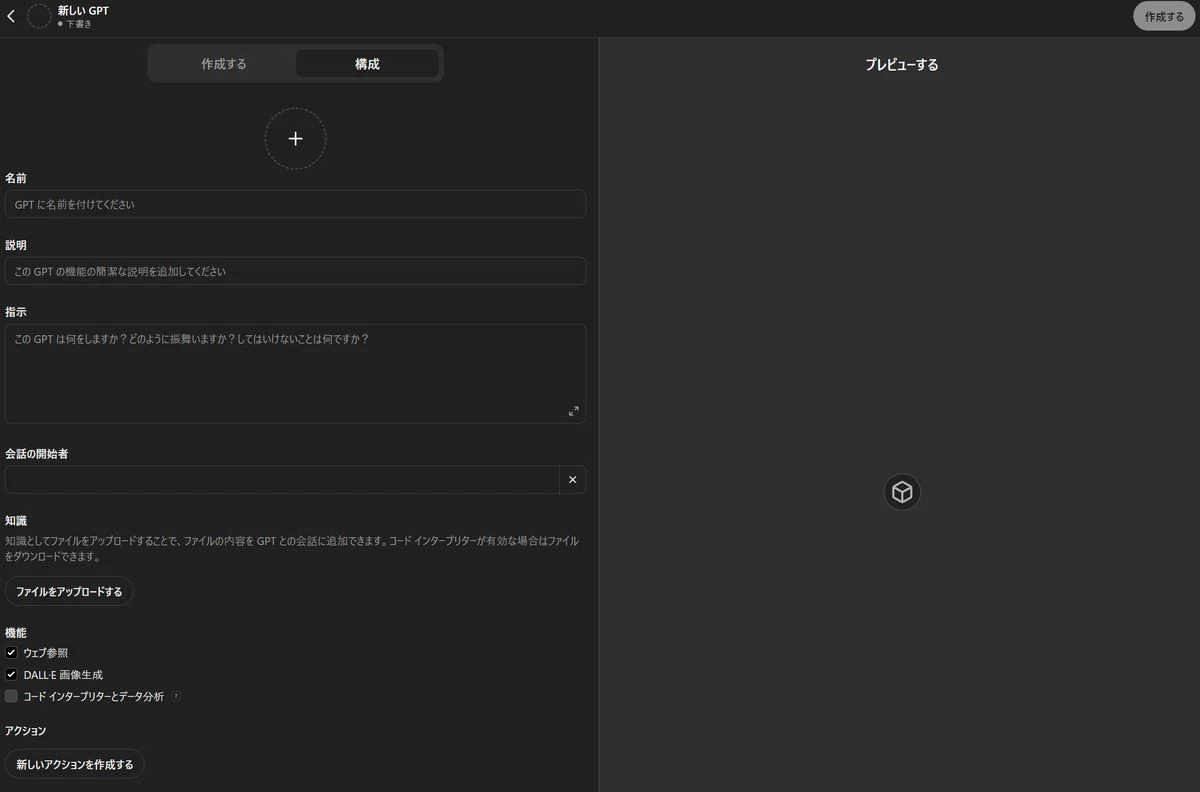Focus the 指示 text area
This screenshot has height=792, width=1200.
(x=295, y=373)
